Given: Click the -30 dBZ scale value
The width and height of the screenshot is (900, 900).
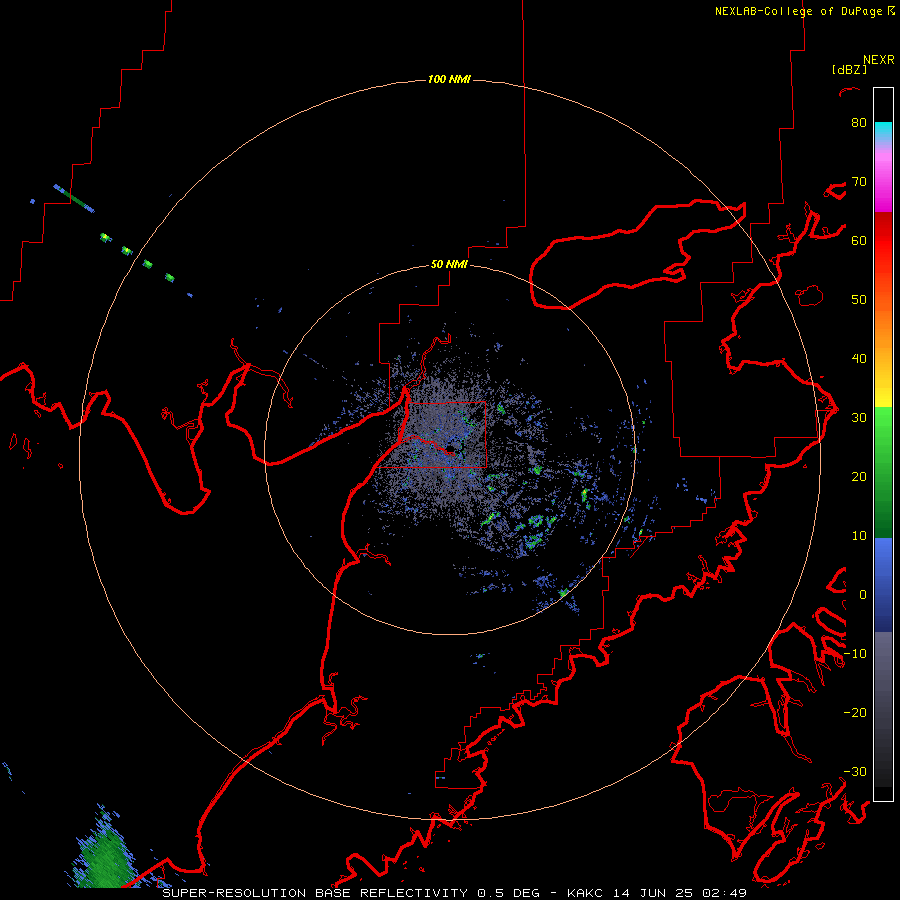Looking at the screenshot, I should (855, 771).
